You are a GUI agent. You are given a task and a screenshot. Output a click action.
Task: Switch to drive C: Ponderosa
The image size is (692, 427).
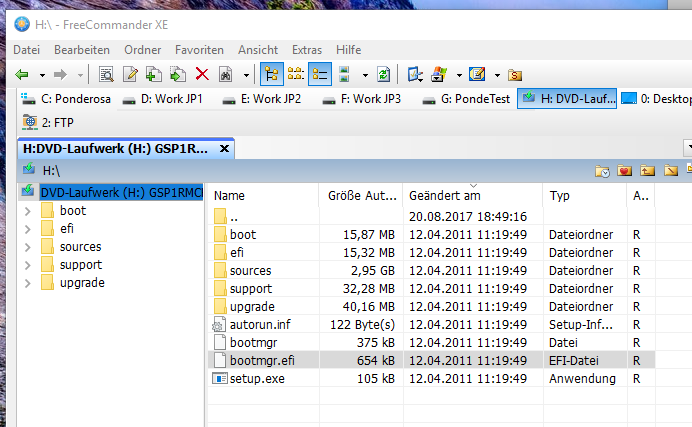point(66,99)
